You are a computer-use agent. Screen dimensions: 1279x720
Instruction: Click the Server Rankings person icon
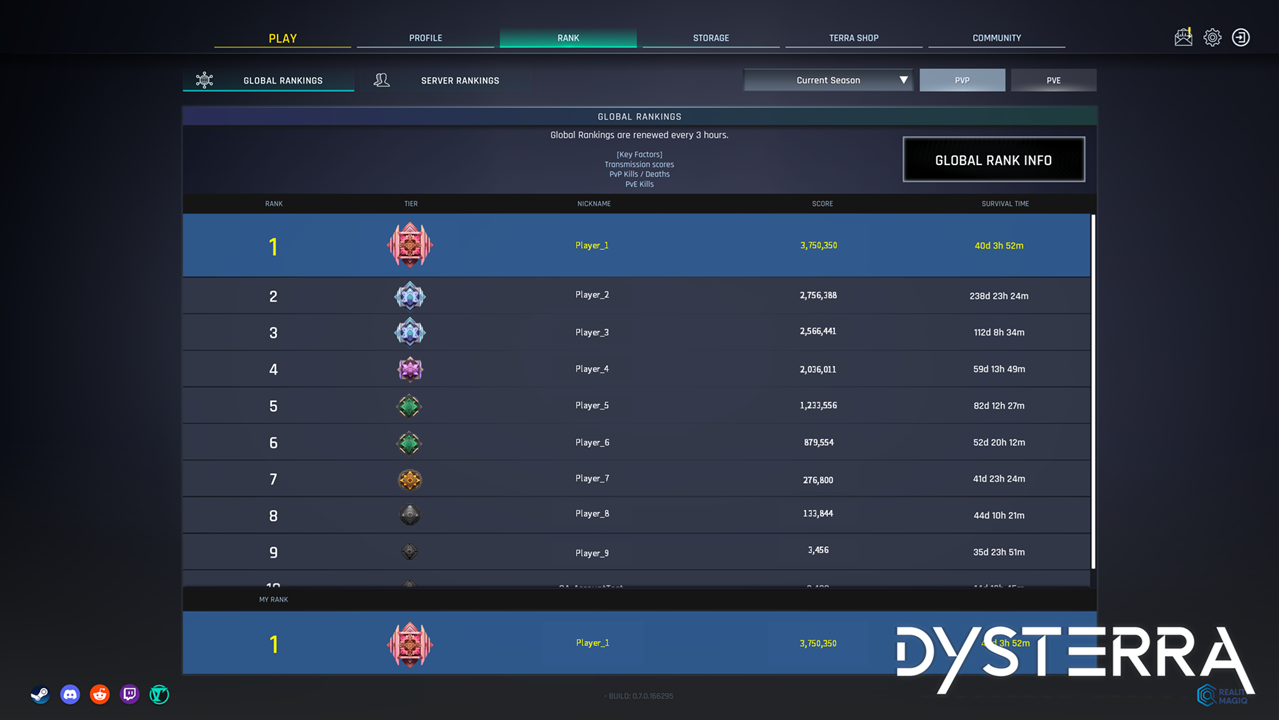point(381,80)
